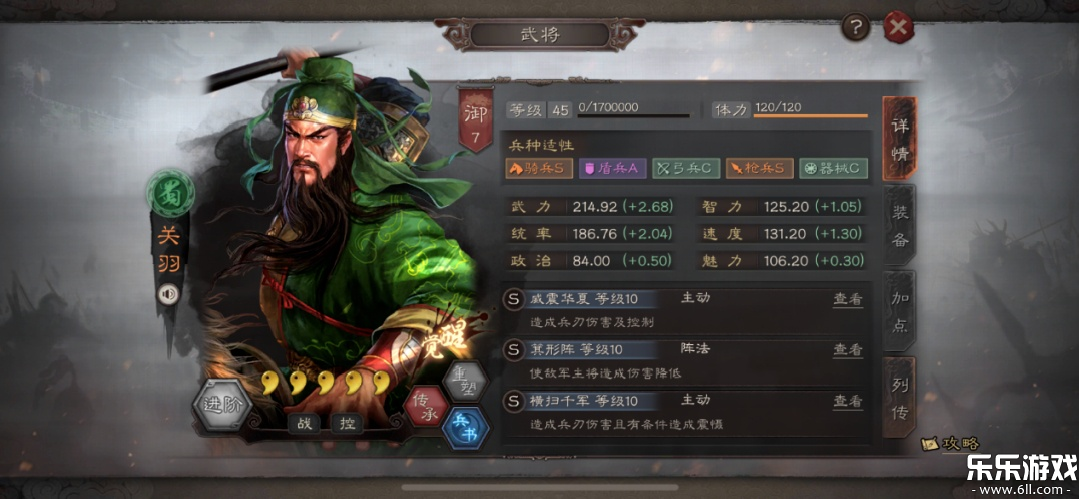The image size is (1079, 499).
Task: Select the 列传 side tab
Action: [x=899, y=398]
